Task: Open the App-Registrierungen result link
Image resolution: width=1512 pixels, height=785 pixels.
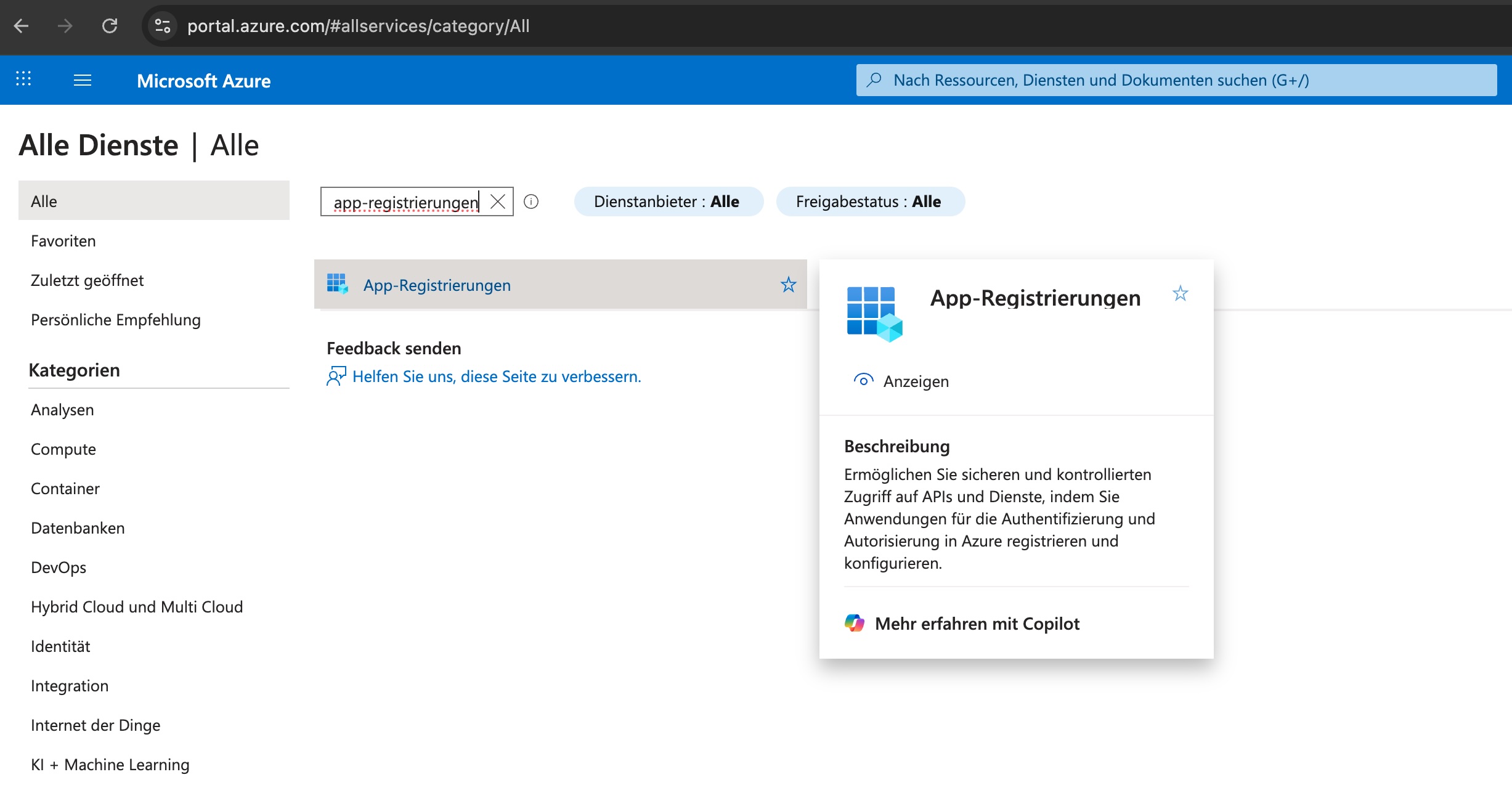Action: [437, 285]
